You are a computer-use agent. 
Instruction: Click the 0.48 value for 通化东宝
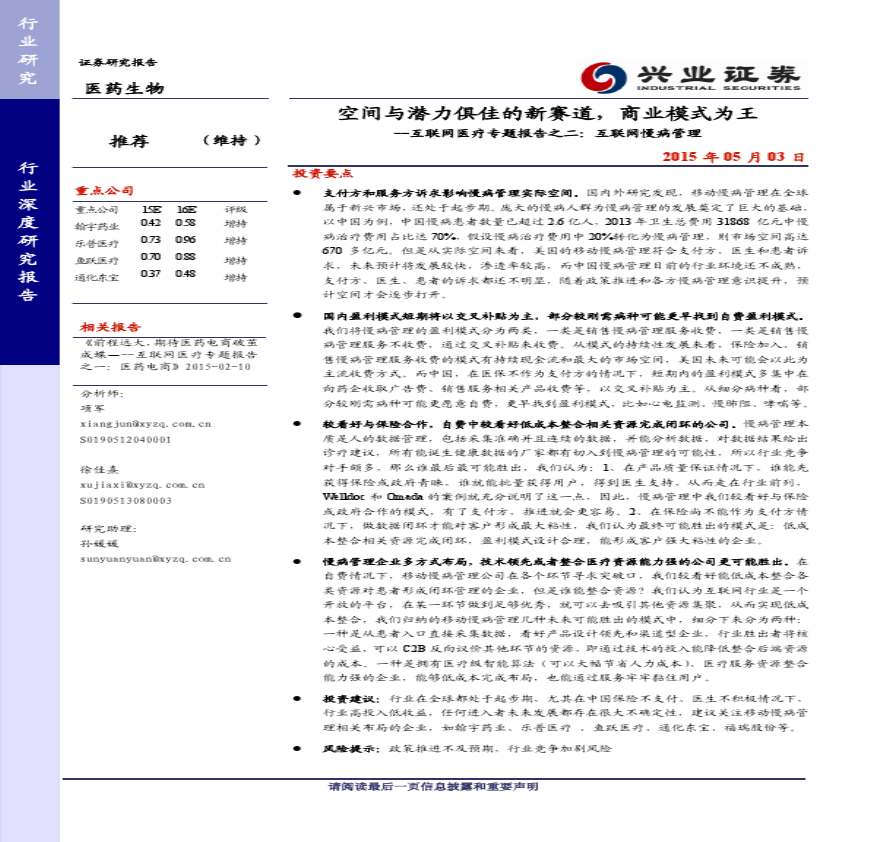point(185,274)
